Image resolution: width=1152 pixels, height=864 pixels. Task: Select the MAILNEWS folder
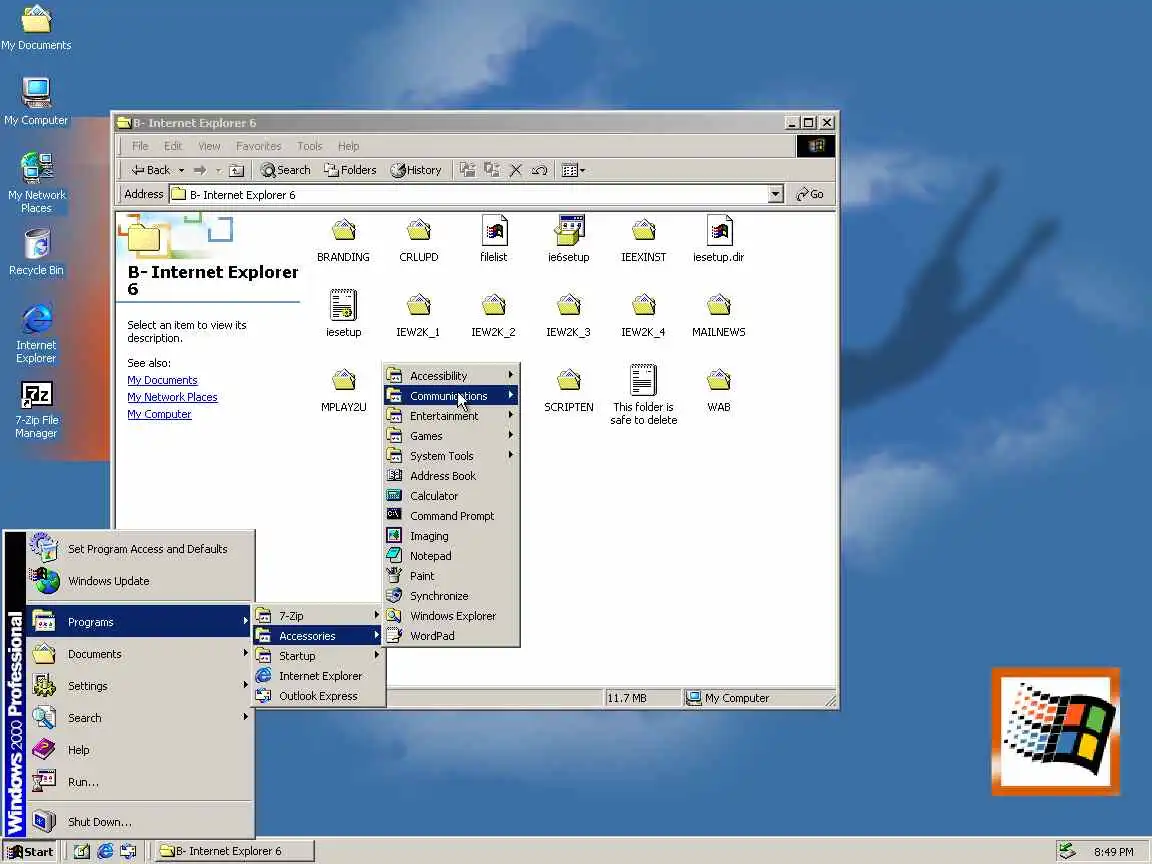(x=719, y=306)
